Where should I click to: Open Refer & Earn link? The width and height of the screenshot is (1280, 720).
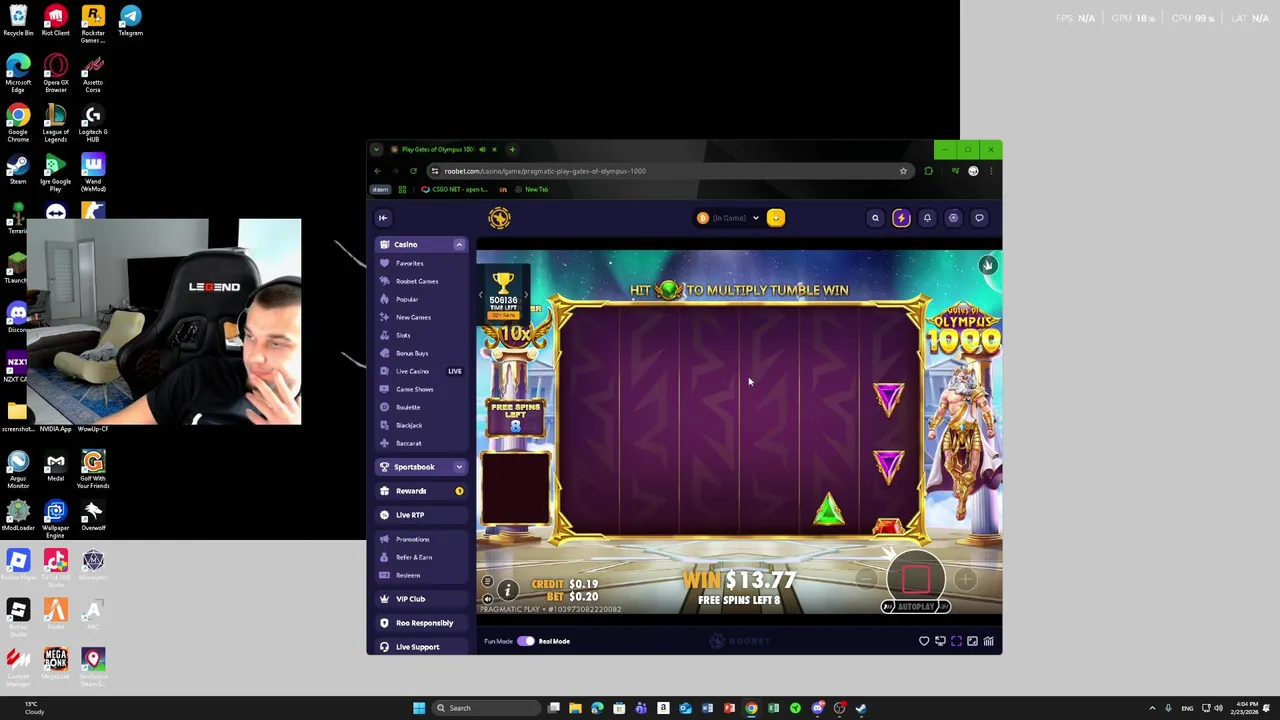tap(413, 557)
